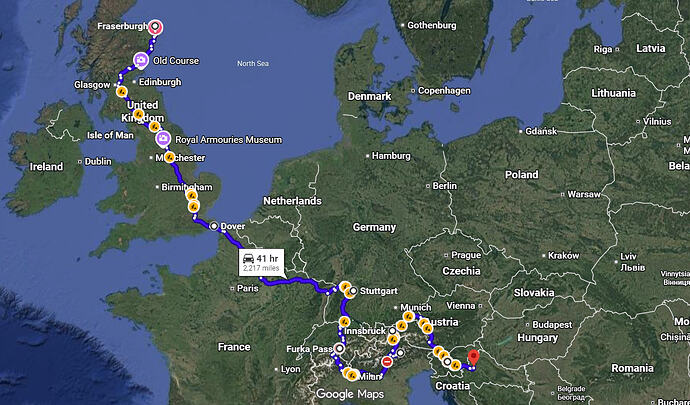The image size is (690, 405).
Task: Click the Furka Pass waypoint circle
Action: tap(339, 349)
